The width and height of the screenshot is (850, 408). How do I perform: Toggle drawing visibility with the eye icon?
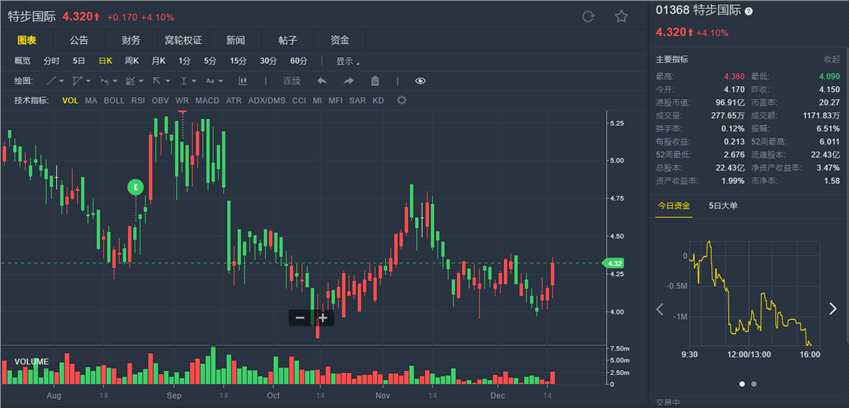point(420,81)
